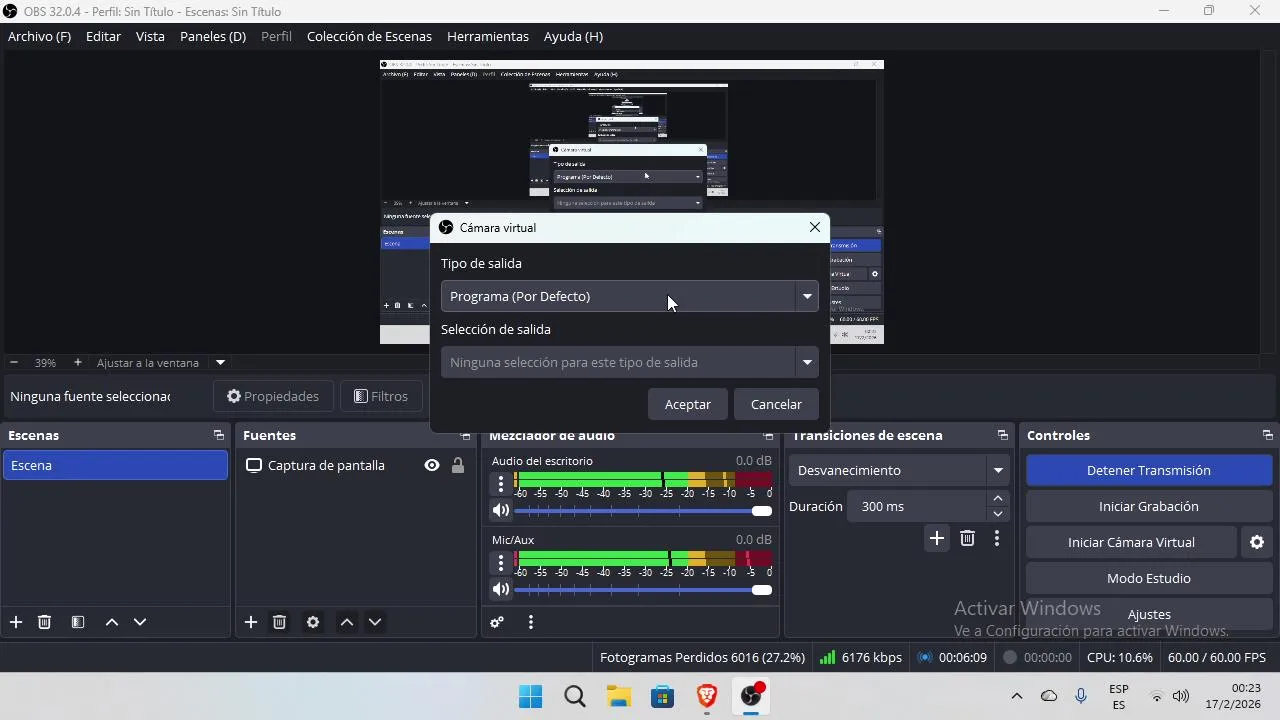Mute Mic/Aux speaker icon
This screenshot has width=1280, height=720.
(501, 589)
